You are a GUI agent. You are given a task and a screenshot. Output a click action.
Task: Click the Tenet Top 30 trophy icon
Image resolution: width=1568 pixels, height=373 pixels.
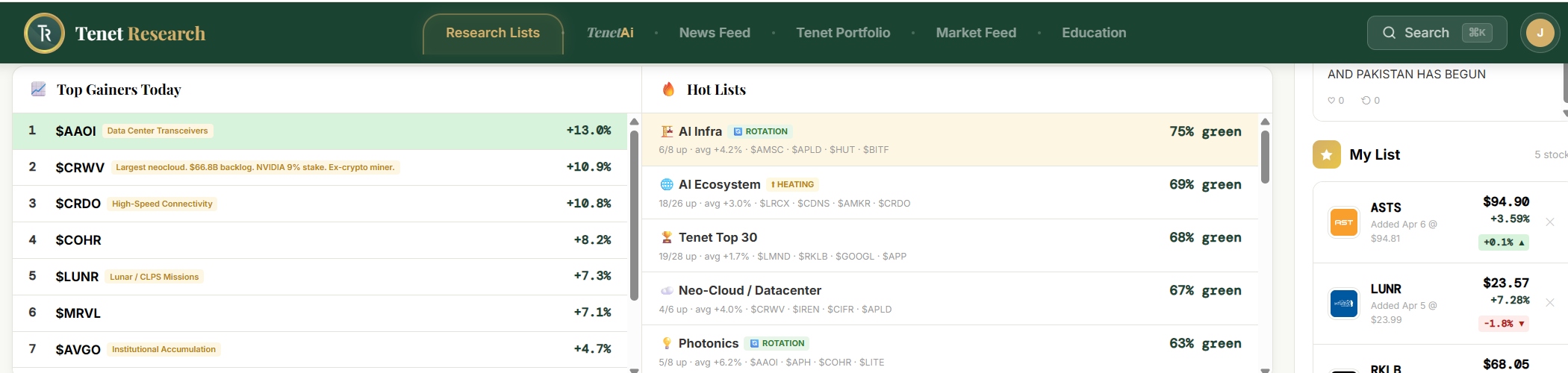click(667, 237)
